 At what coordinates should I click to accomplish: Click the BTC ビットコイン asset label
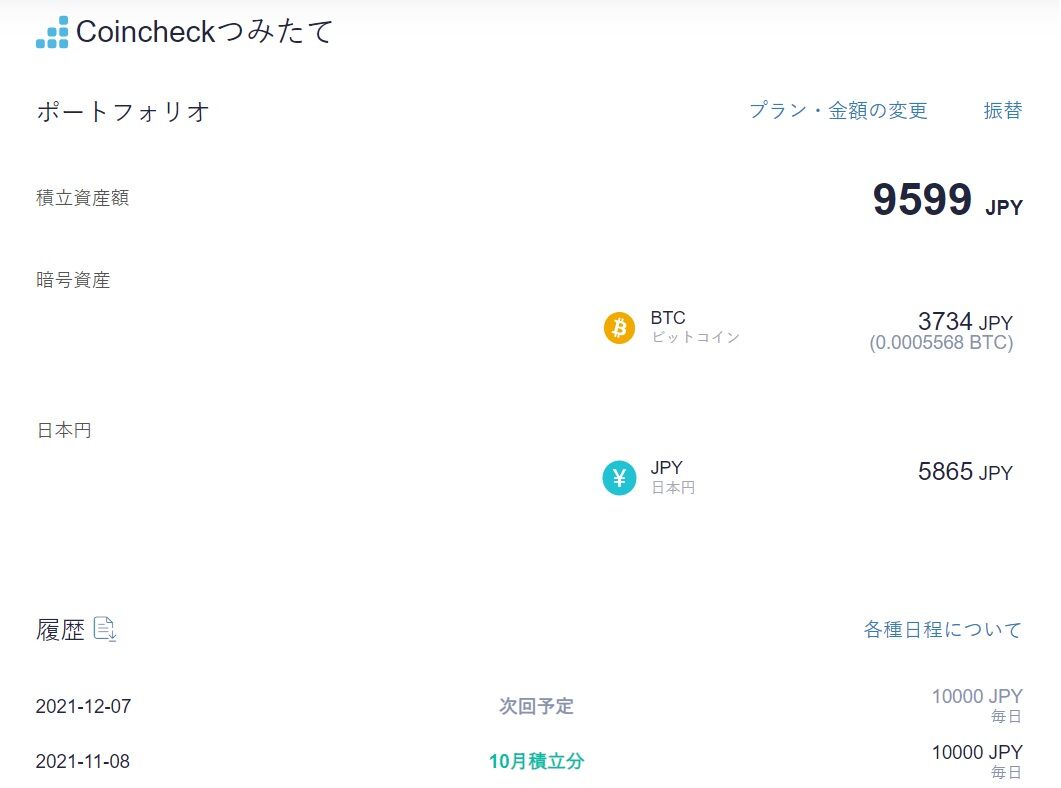pyautogui.click(x=694, y=327)
